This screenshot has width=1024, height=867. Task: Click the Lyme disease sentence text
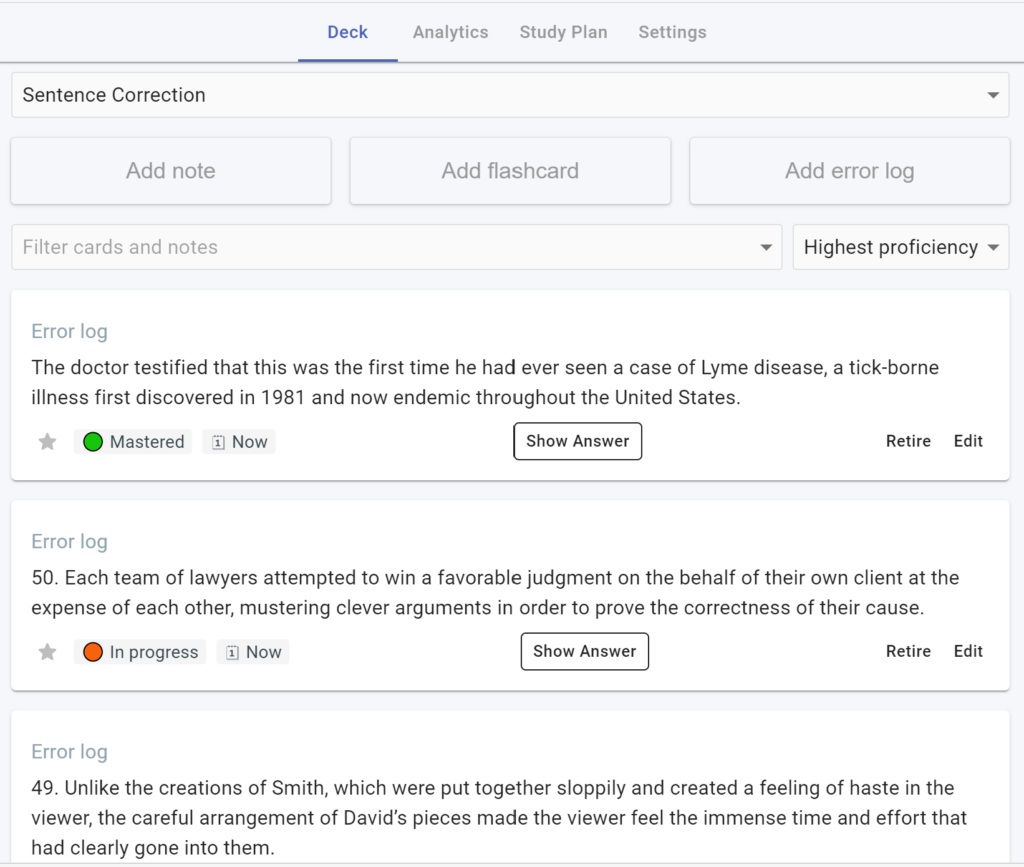pyautogui.click(x=485, y=383)
